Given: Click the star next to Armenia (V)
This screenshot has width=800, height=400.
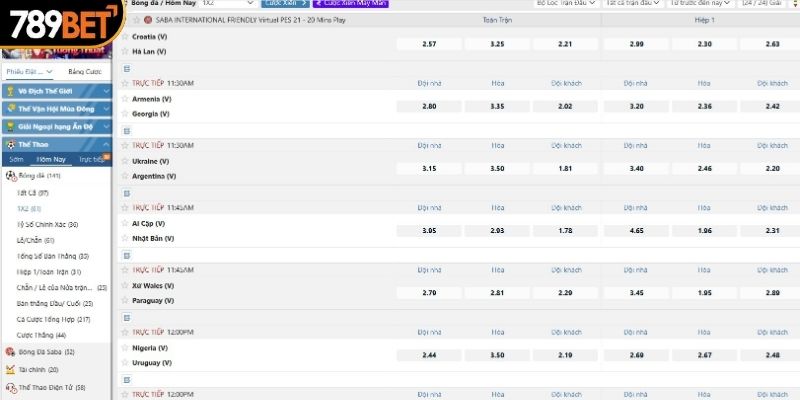Looking at the screenshot, I should point(126,99).
